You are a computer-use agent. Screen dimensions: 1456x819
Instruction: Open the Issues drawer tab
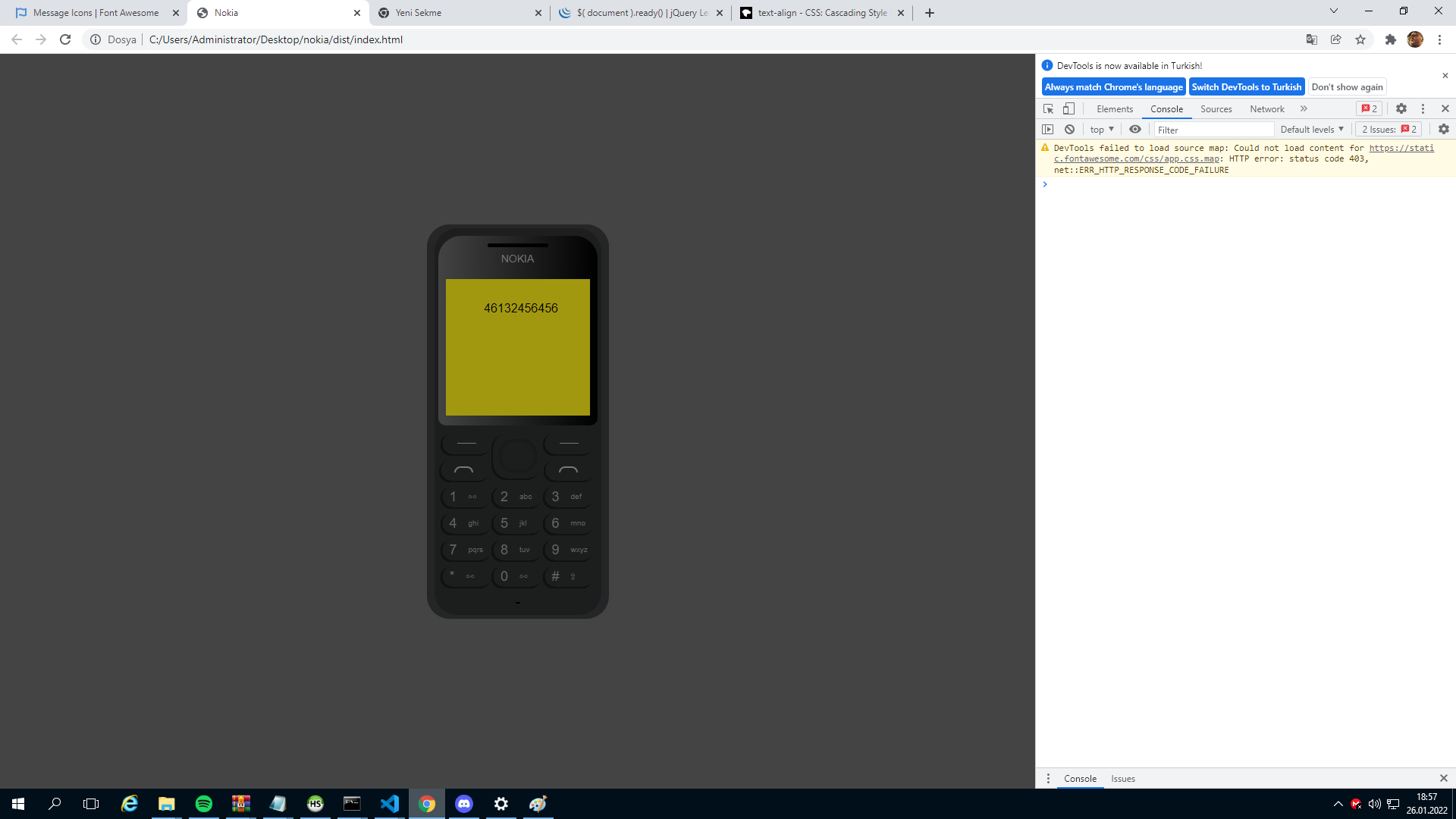tap(1123, 779)
